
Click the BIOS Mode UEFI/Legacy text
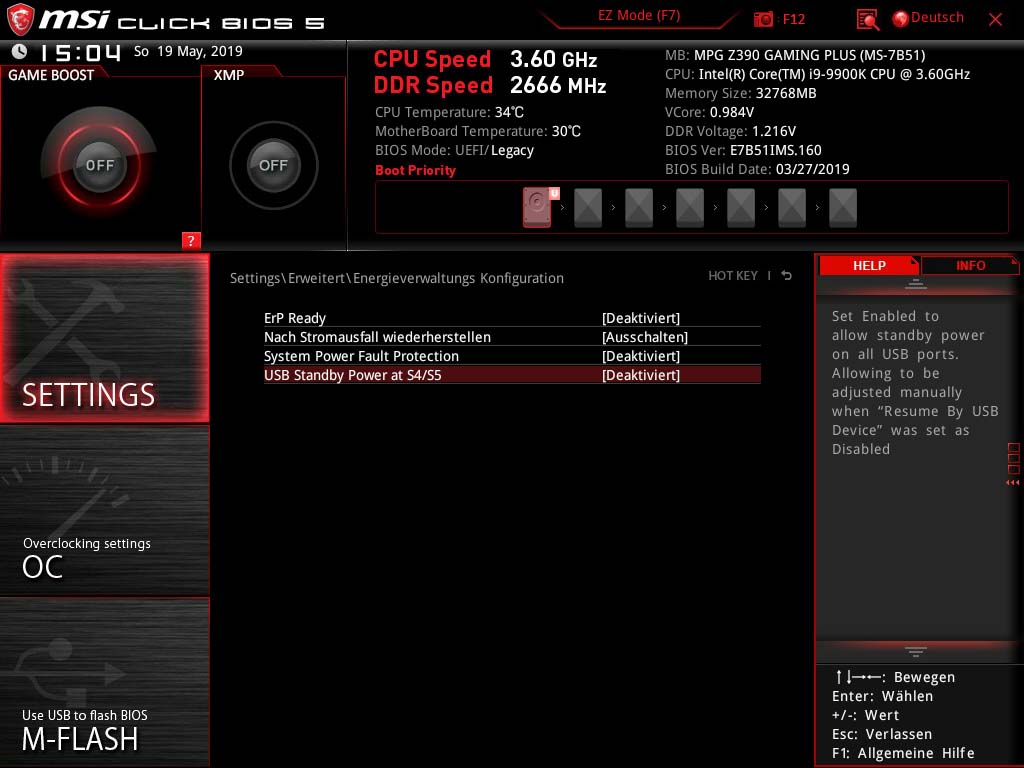point(455,150)
